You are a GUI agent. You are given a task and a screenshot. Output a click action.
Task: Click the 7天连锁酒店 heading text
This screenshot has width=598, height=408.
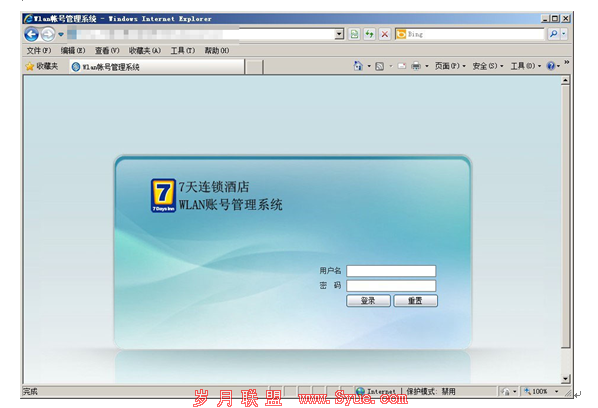click(x=214, y=187)
